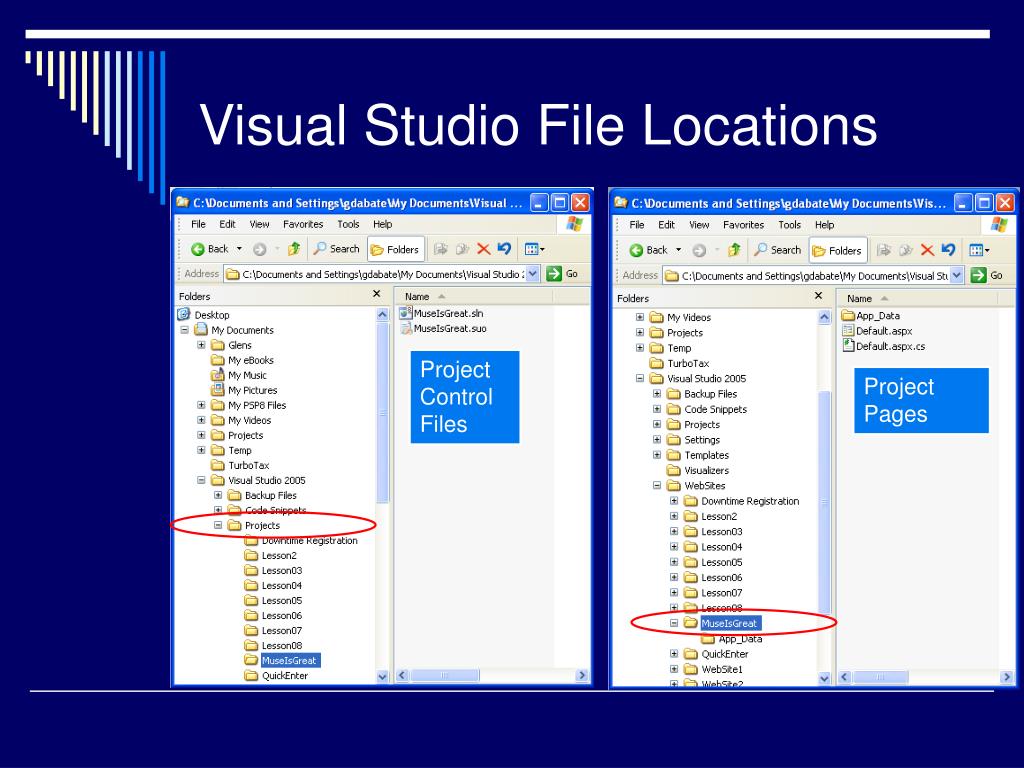Select Lesson04 in the MuseIsGreat.sln window tree
Viewport: 1024px width, 768px height.
(x=281, y=585)
